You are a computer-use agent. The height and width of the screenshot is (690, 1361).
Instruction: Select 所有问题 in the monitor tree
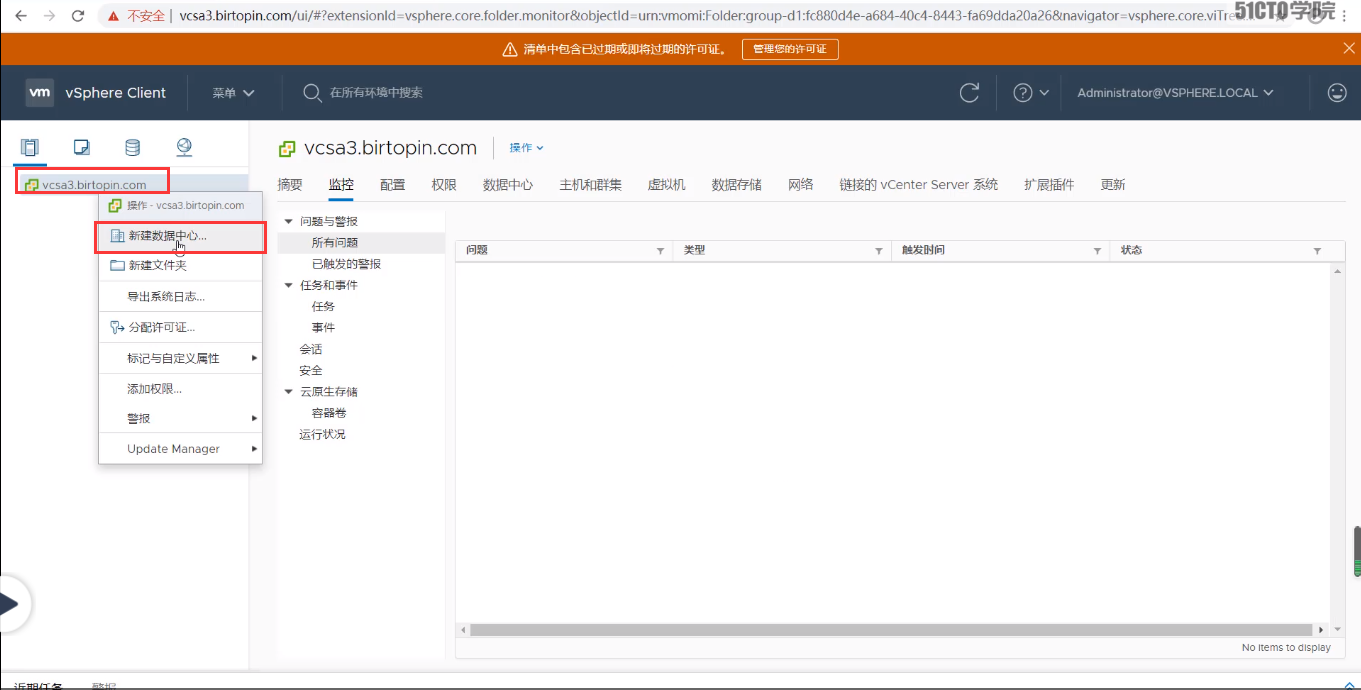[335, 243]
